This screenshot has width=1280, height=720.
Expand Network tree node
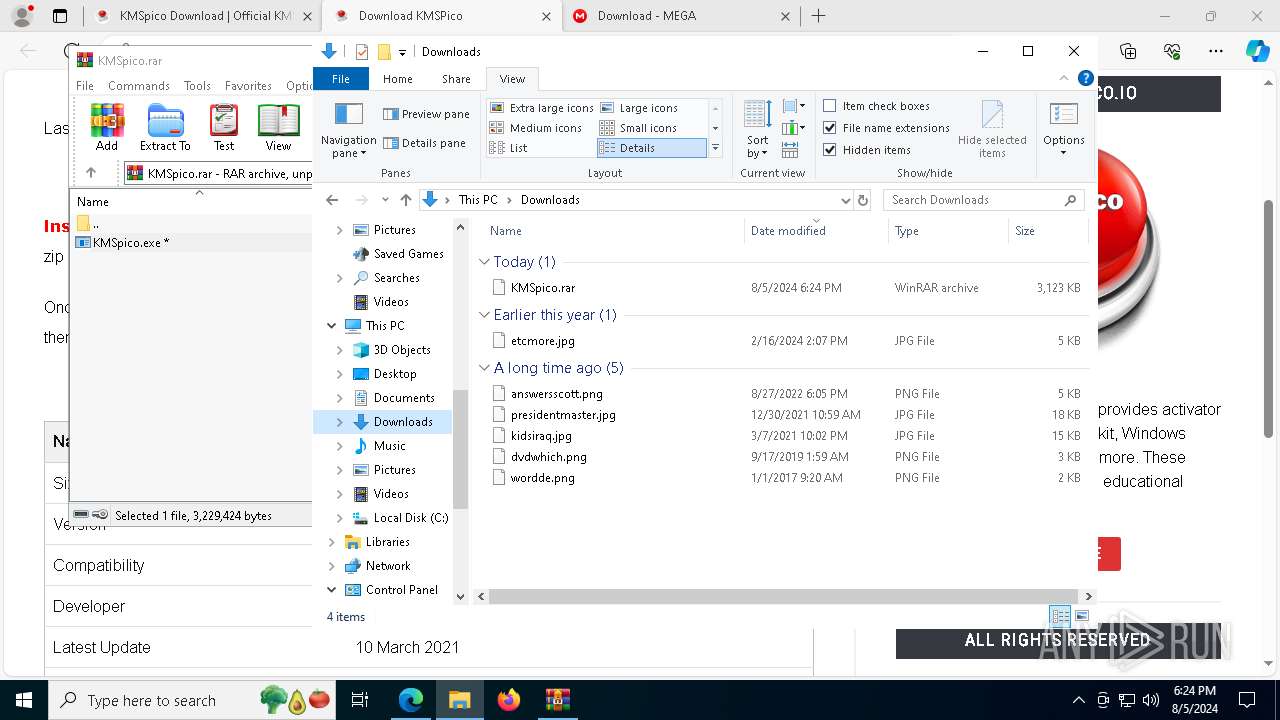[332, 566]
